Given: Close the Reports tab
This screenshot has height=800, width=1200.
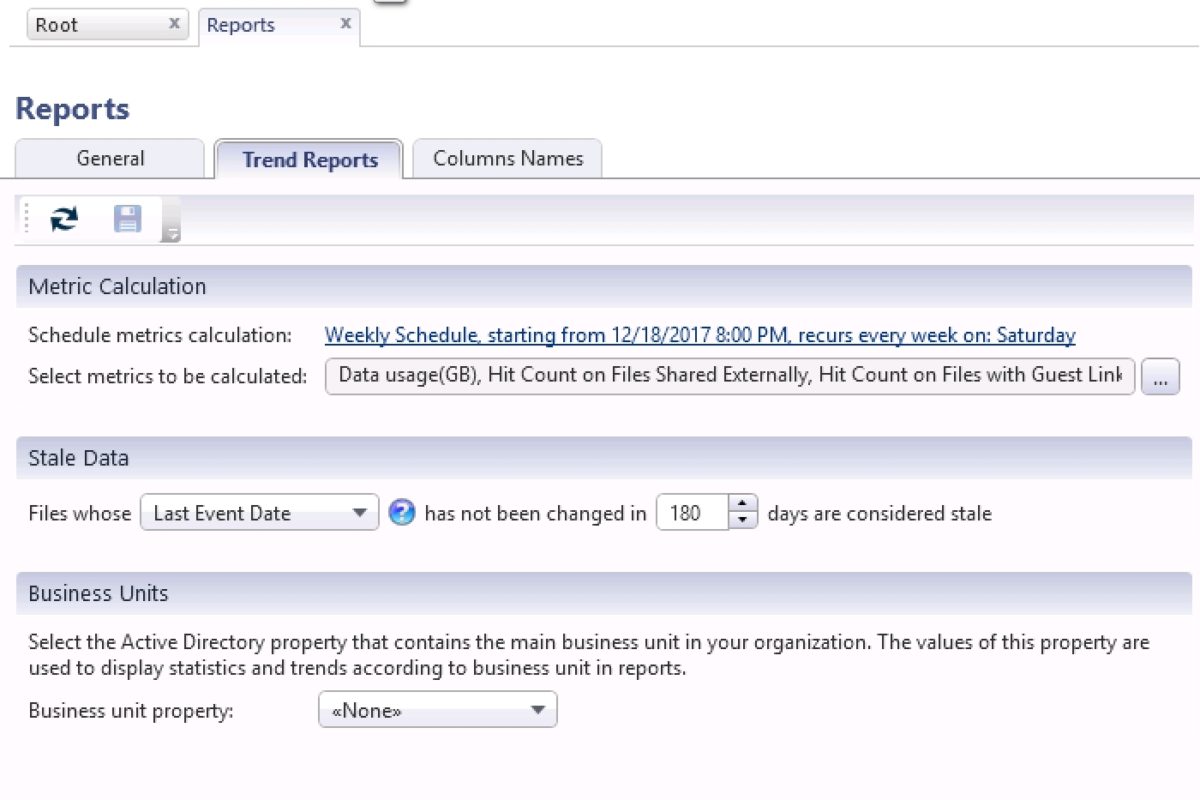Looking at the screenshot, I should click(x=345, y=23).
